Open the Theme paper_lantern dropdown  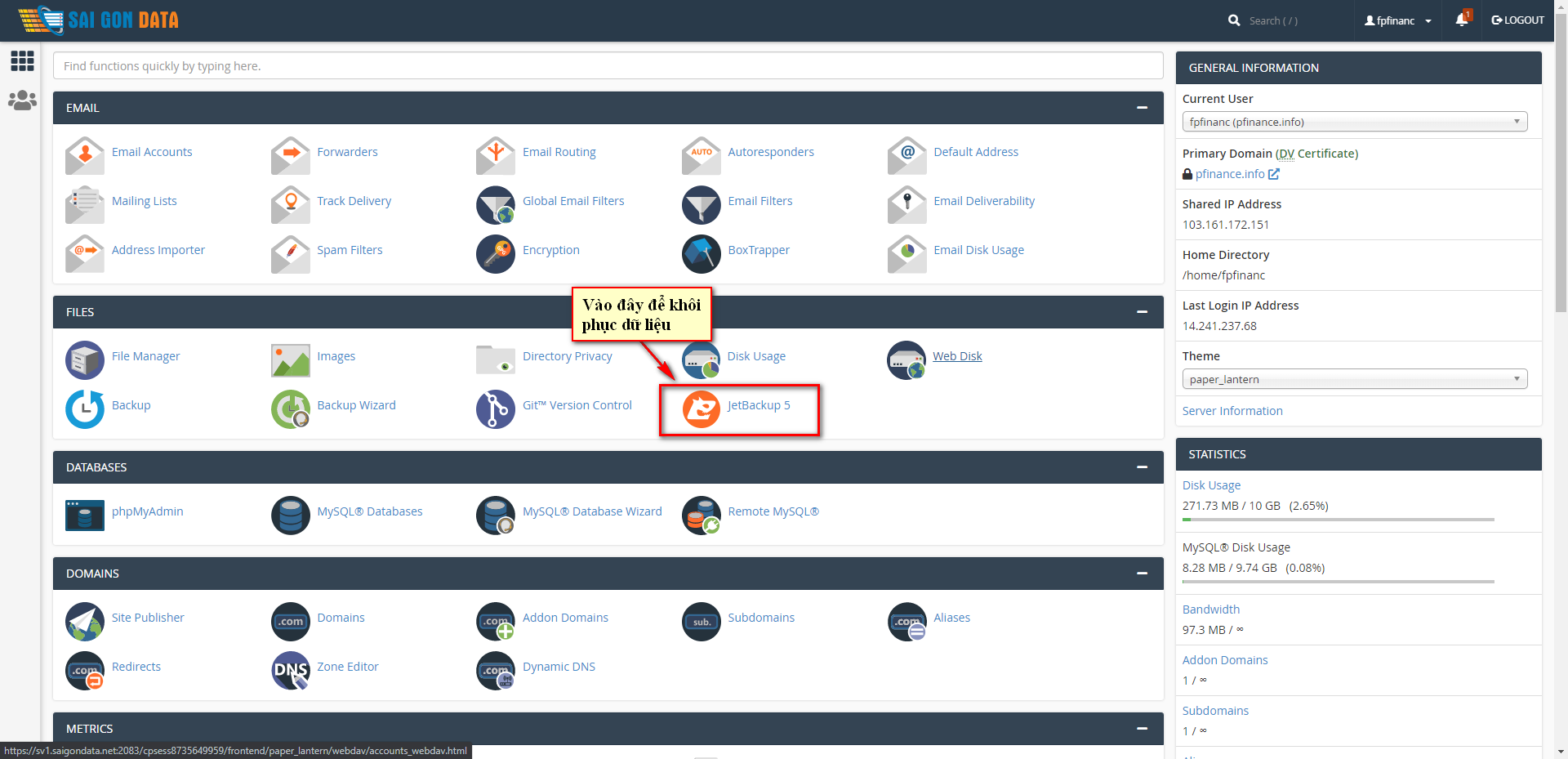pyautogui.click(x=1355, y=379)
